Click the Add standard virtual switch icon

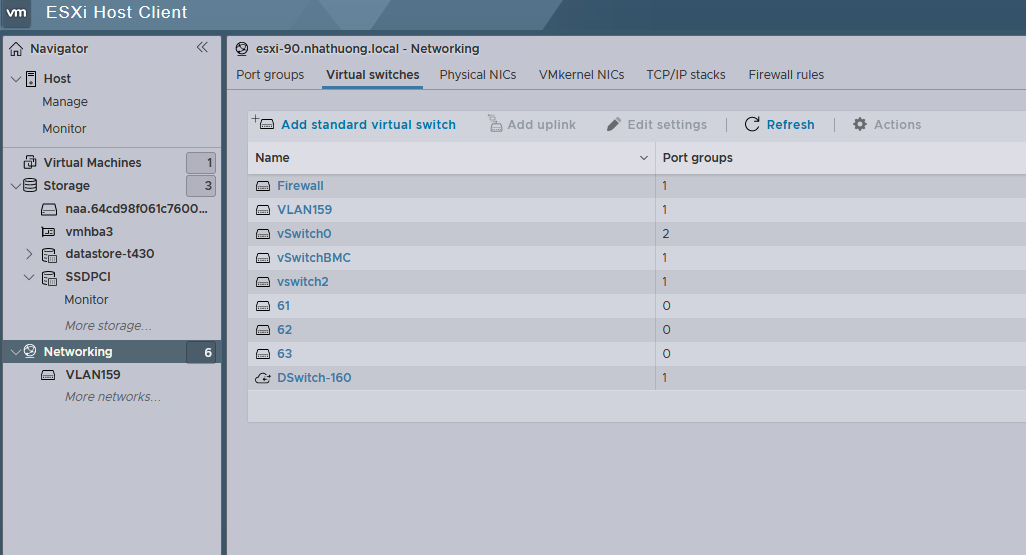263,124
